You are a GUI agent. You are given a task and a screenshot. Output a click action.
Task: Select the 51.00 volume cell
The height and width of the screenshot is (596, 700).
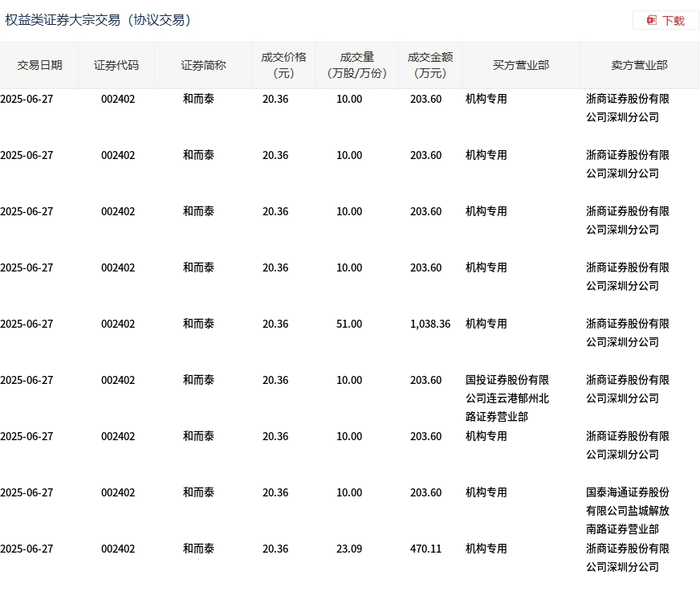[349, 324]
